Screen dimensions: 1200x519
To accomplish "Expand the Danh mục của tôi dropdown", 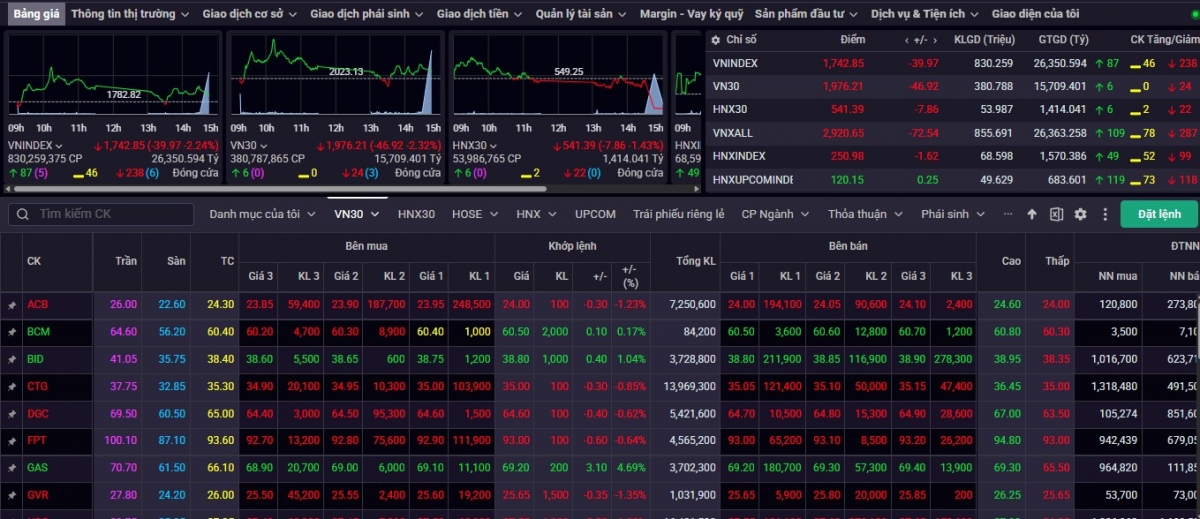I will (261, 214).
